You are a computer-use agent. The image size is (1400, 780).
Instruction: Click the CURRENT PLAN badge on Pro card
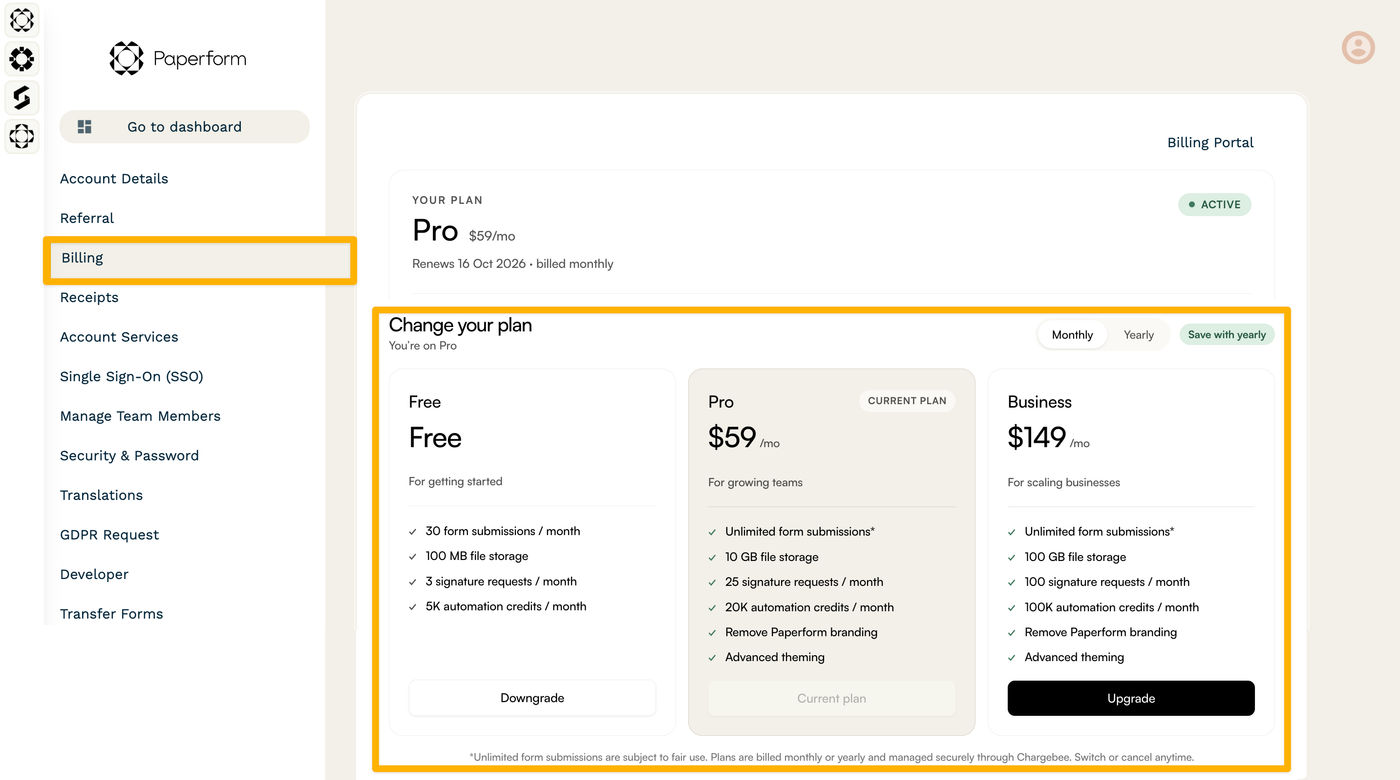click(907, 401)
